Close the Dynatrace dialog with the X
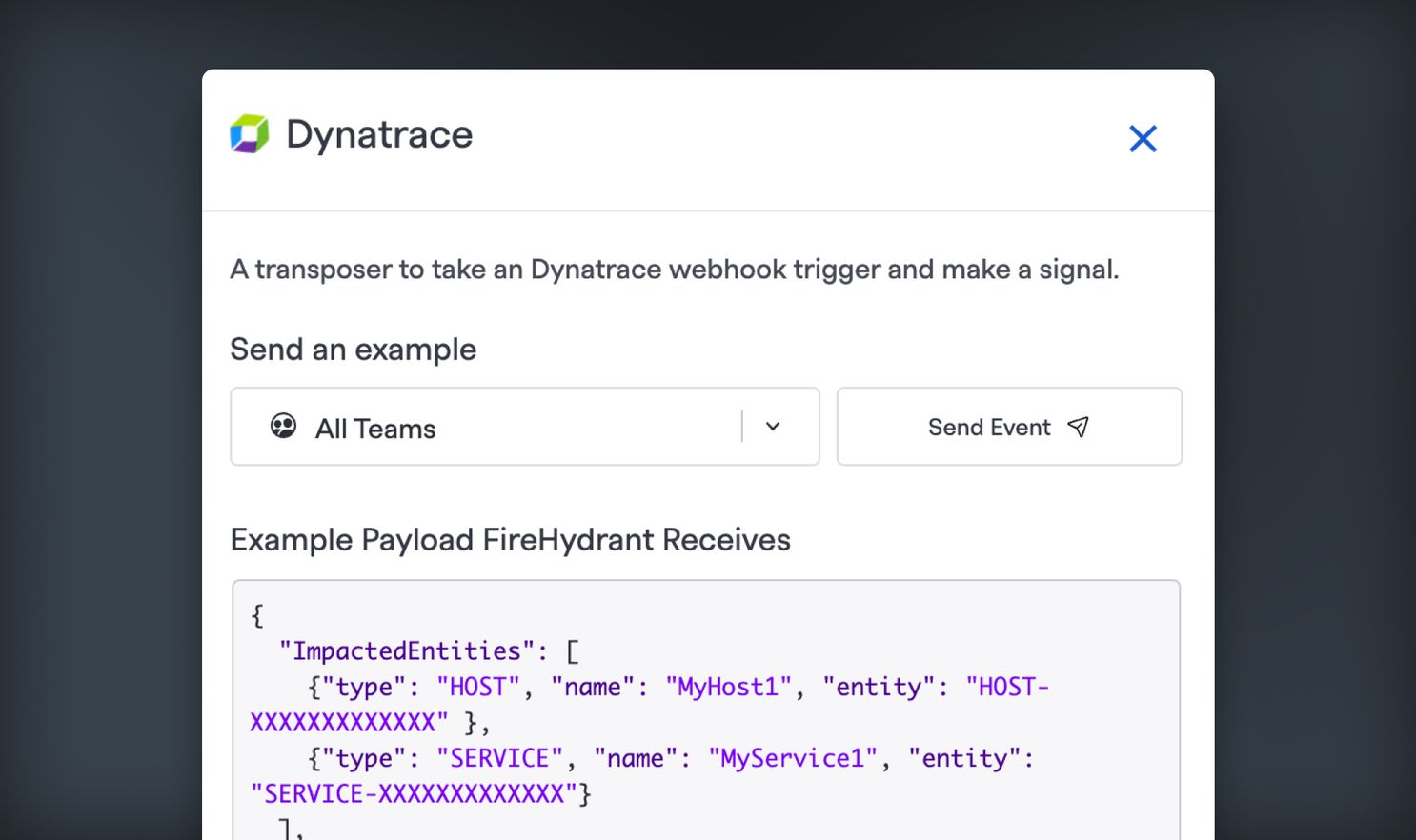The width and height of the screenshot is (1416, 840). click(x=1143, y=139)
